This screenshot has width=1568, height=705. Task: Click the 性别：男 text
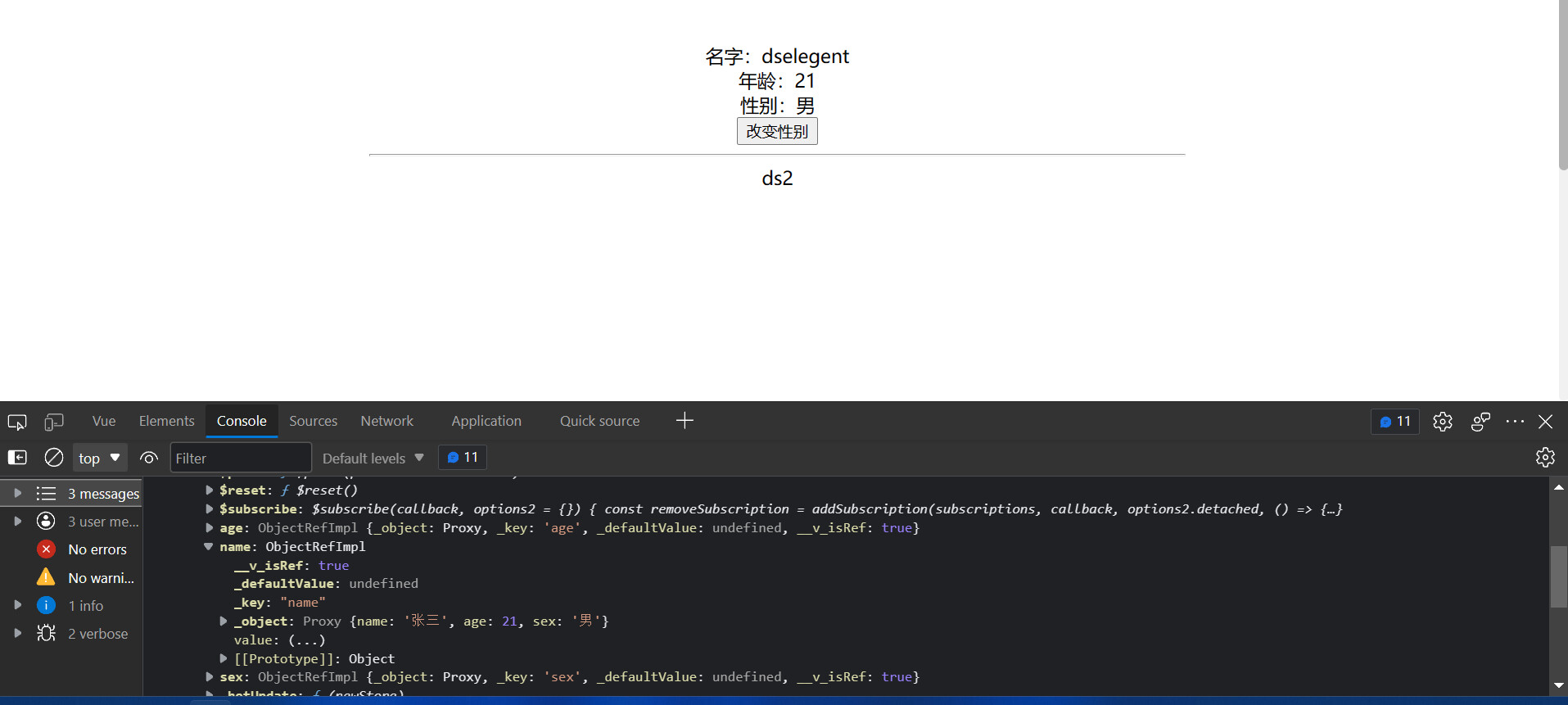777,106
